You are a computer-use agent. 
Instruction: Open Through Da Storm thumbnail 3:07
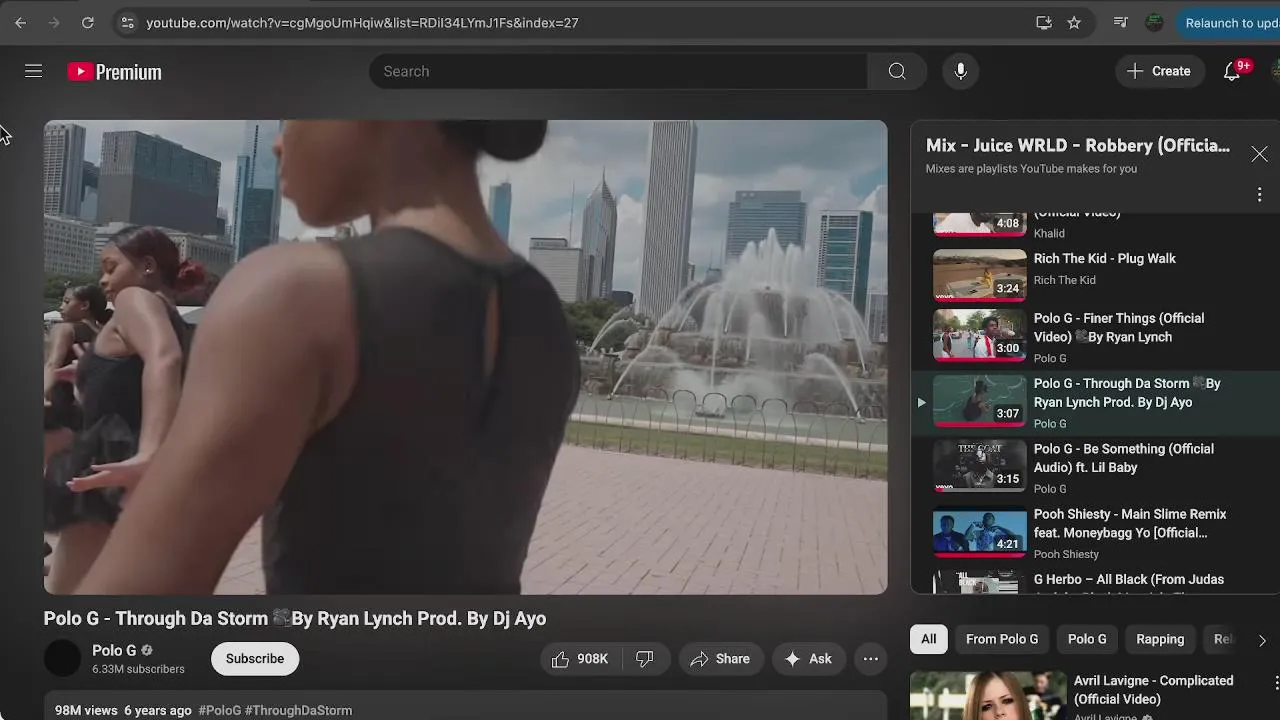pyautogui.click(x=980, y=400)
